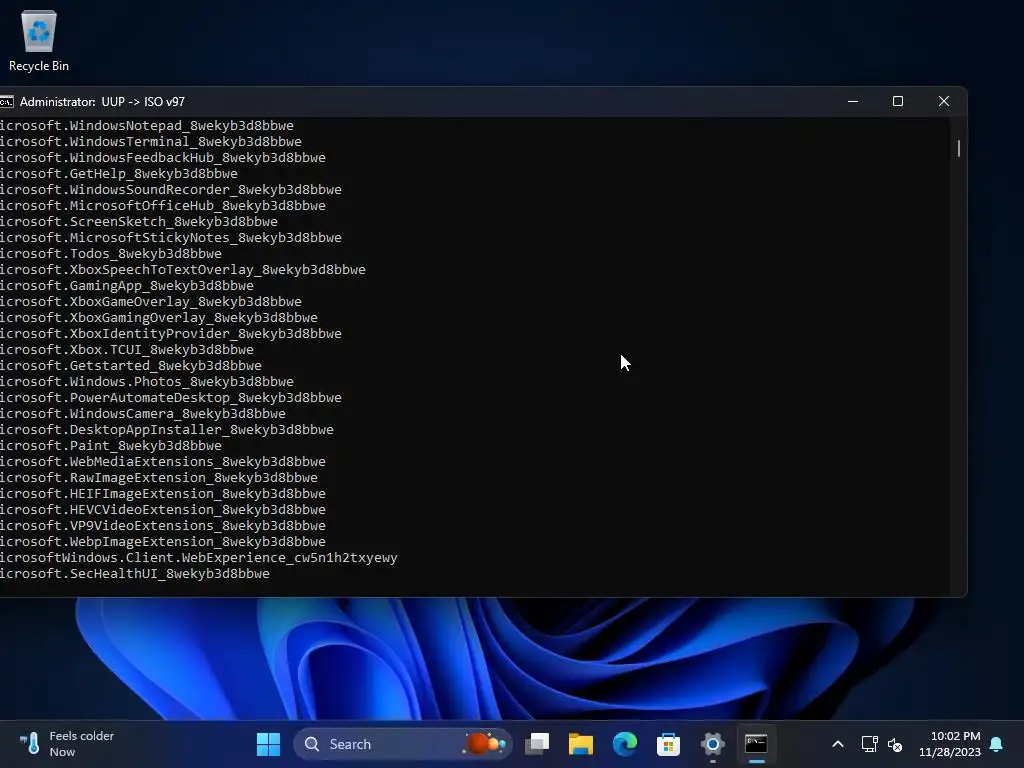1024x768 pixels.
Task: Close the UUP -> ISO console window
Action: [944, 101]
